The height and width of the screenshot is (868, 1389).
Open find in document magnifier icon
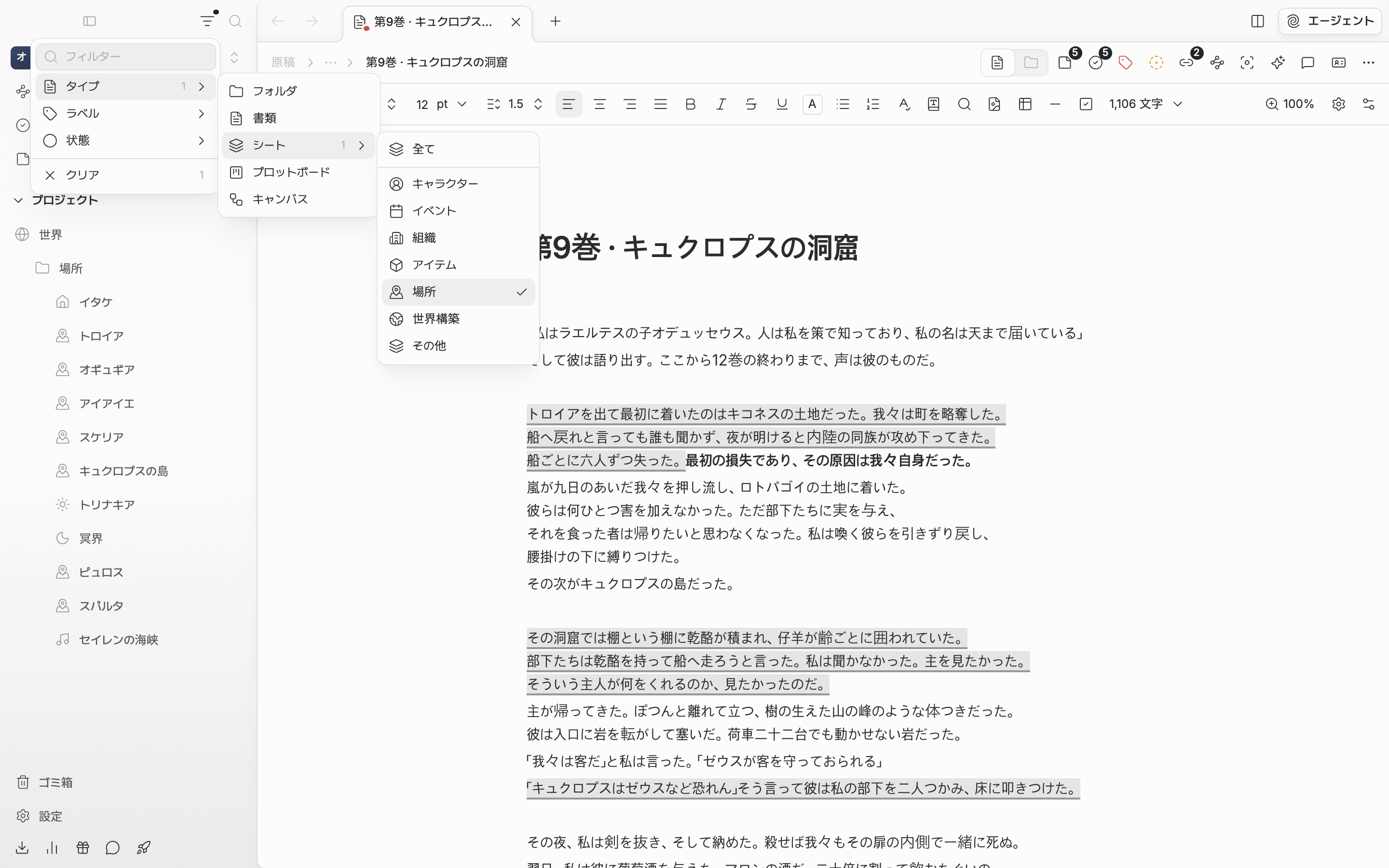[x=964, y=104]
